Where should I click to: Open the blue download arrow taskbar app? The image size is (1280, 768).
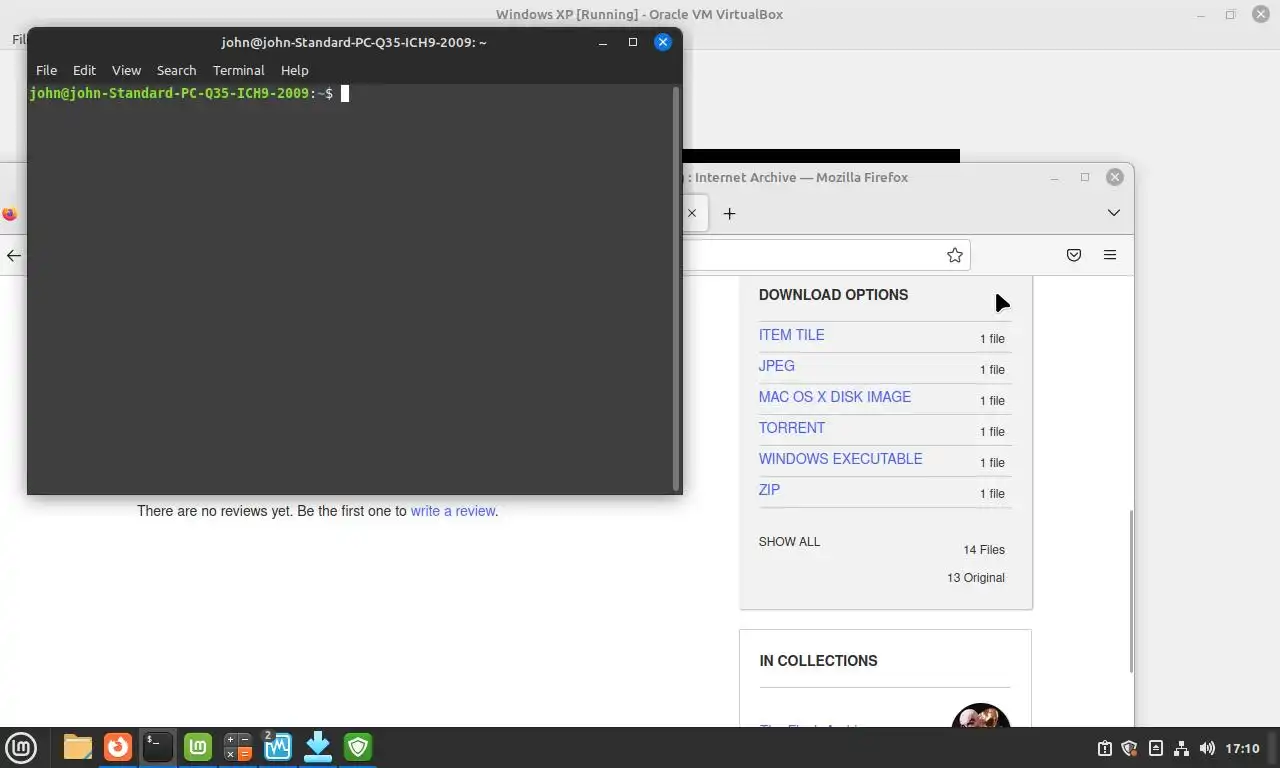pos(318,747)
